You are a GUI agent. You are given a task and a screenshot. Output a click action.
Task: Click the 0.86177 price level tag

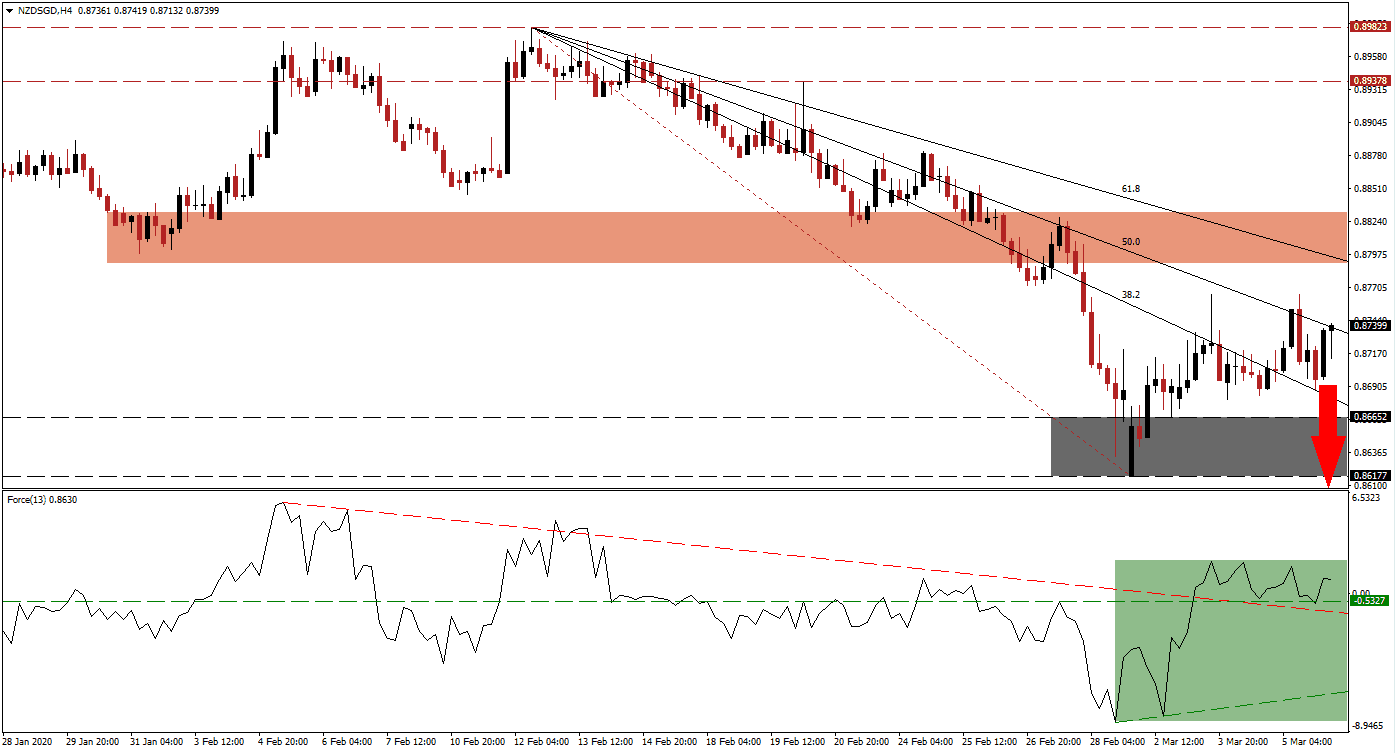coord(1368,476)
